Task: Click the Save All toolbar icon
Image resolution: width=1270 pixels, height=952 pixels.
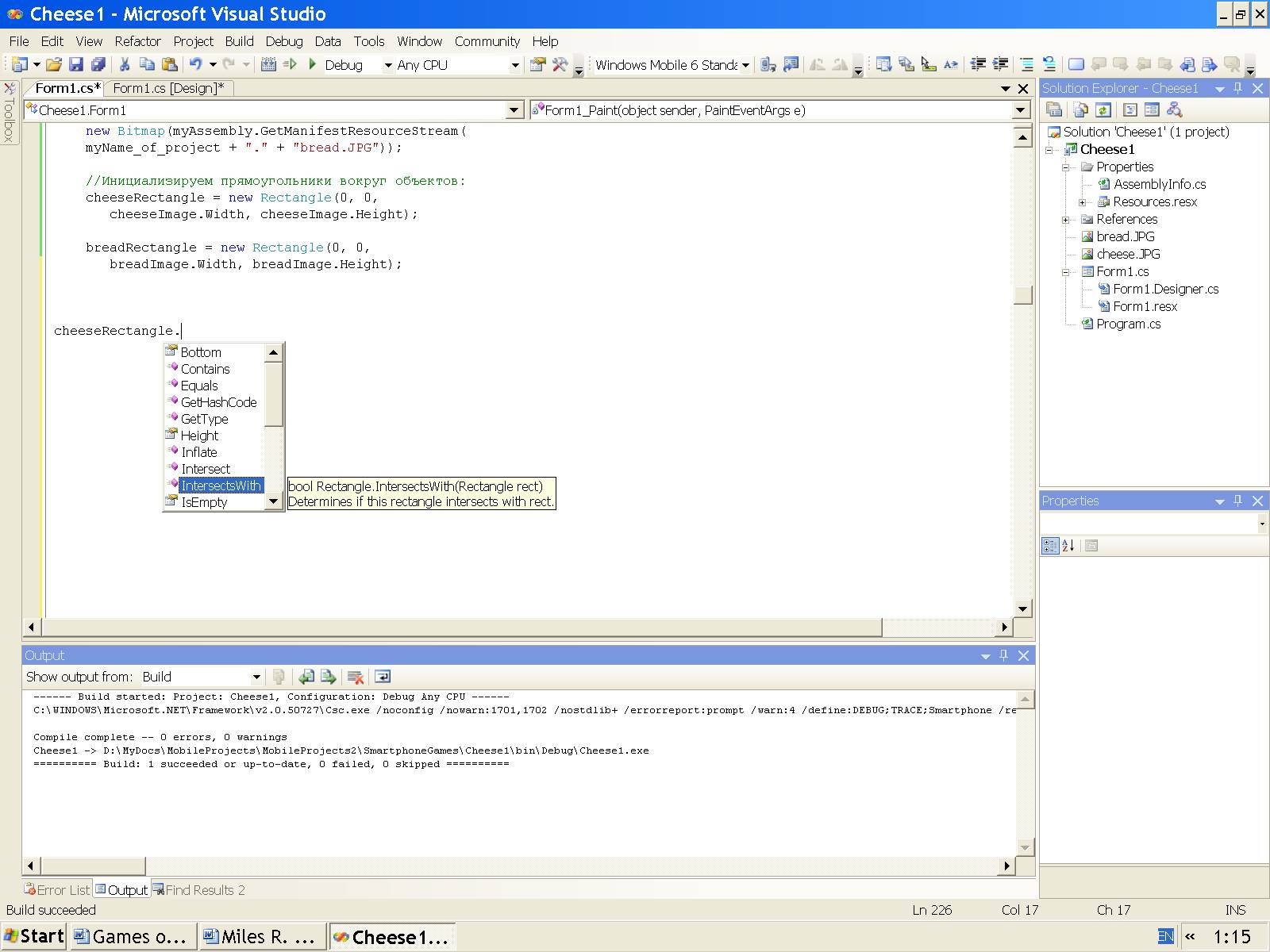Action: click(98, 65)
